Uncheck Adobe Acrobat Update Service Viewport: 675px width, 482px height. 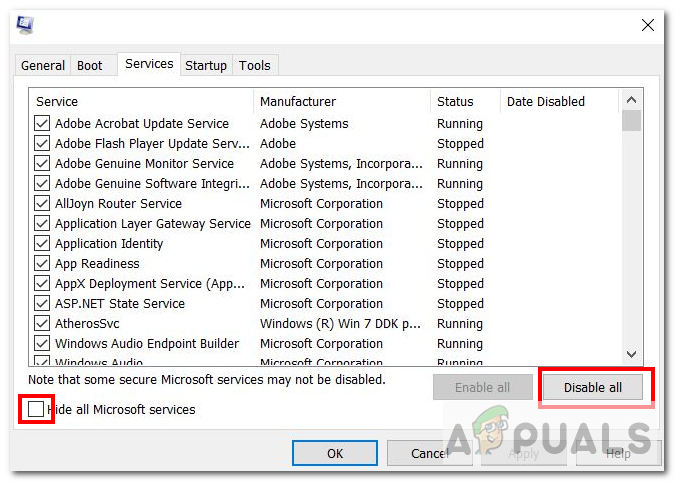click(x=42, y=124)
